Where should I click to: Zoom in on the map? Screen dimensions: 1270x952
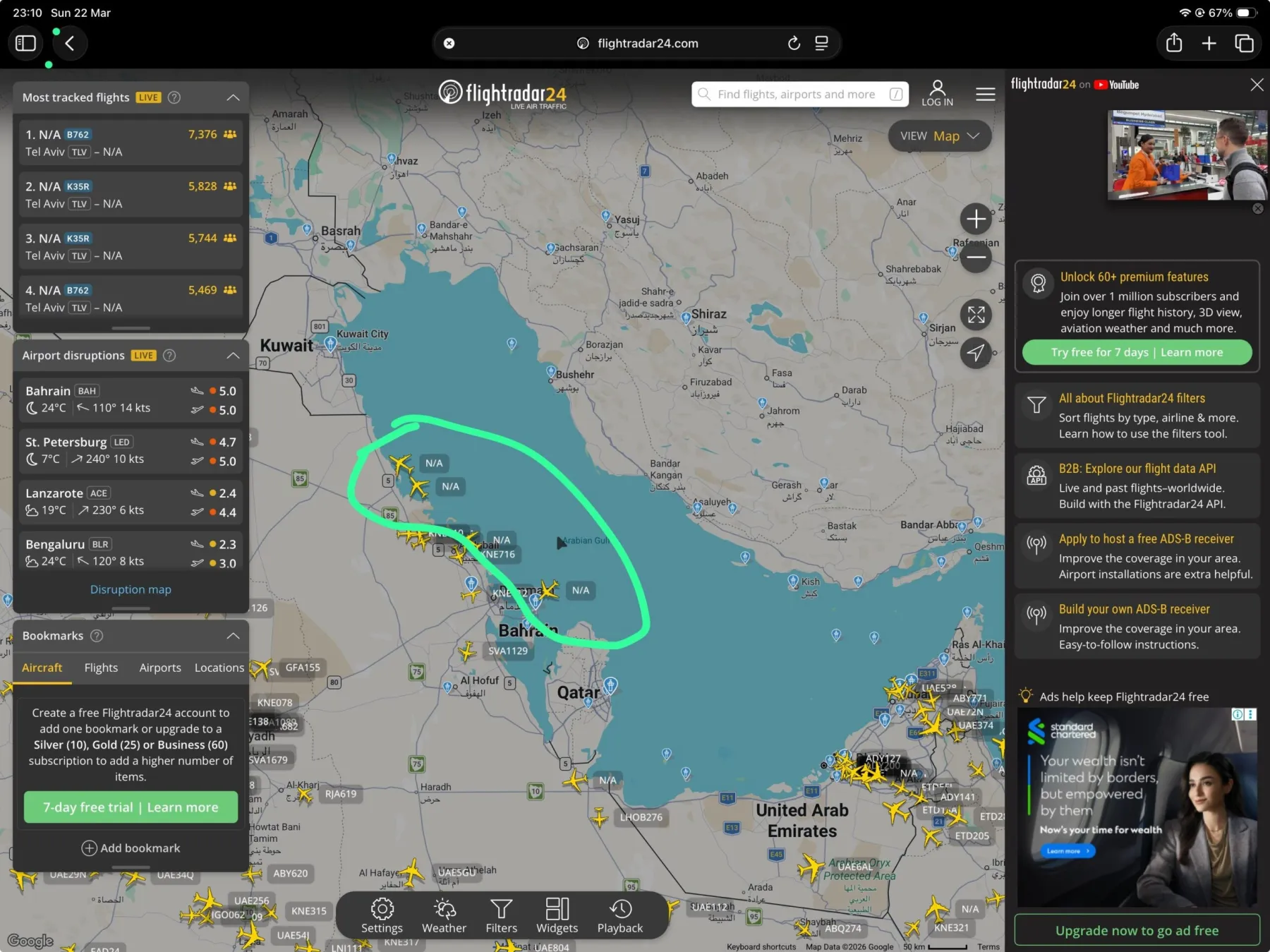click(x=976, y=219)
